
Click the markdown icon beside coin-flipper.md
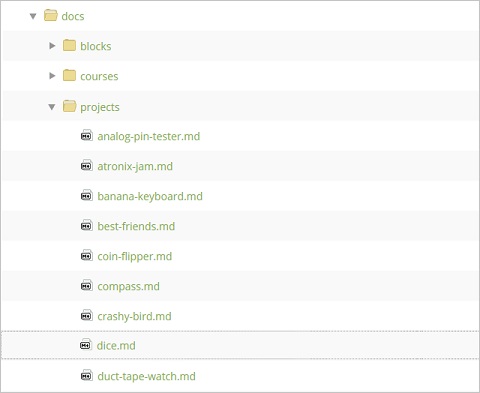coord(87,256)
